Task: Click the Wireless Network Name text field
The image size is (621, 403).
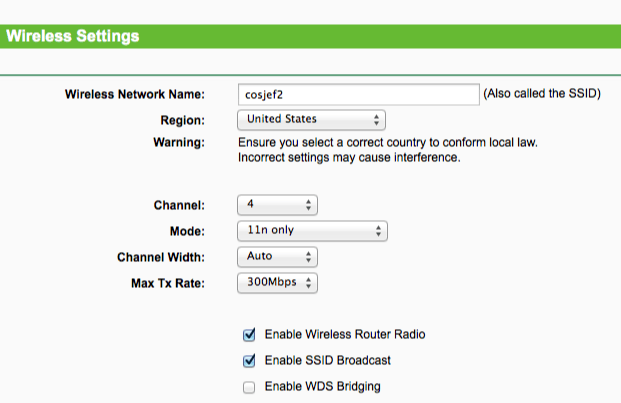Action: coord(358,94)
